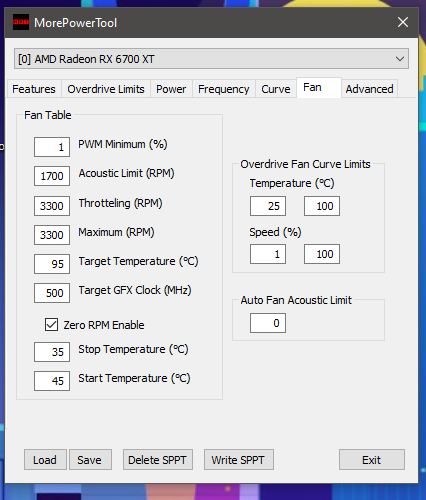
Task: Click the Overdrive minimum Speed field showing 1
Action: [x=268, y=254]
